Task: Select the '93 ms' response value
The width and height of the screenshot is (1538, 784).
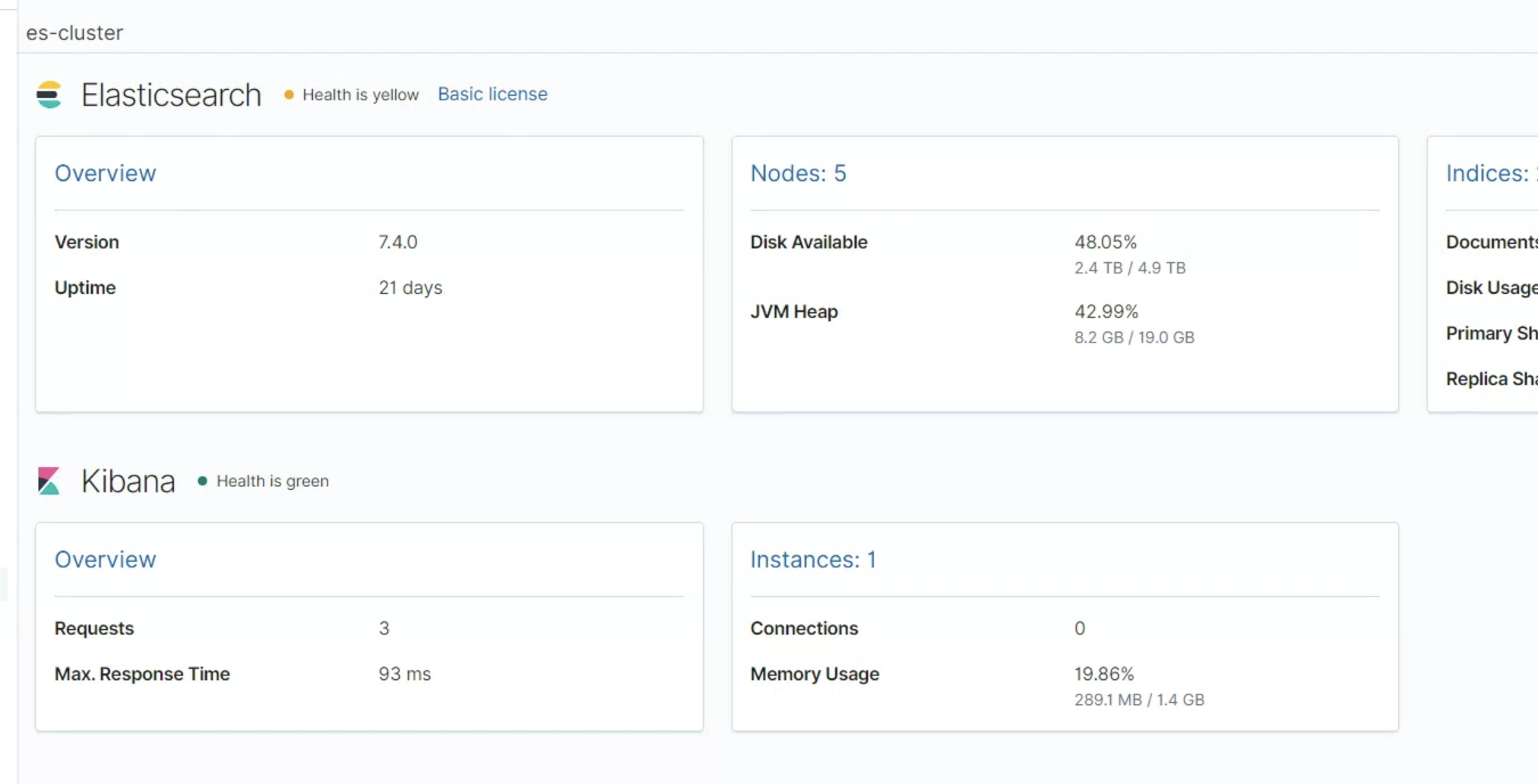Action: (x=404, y=674)
